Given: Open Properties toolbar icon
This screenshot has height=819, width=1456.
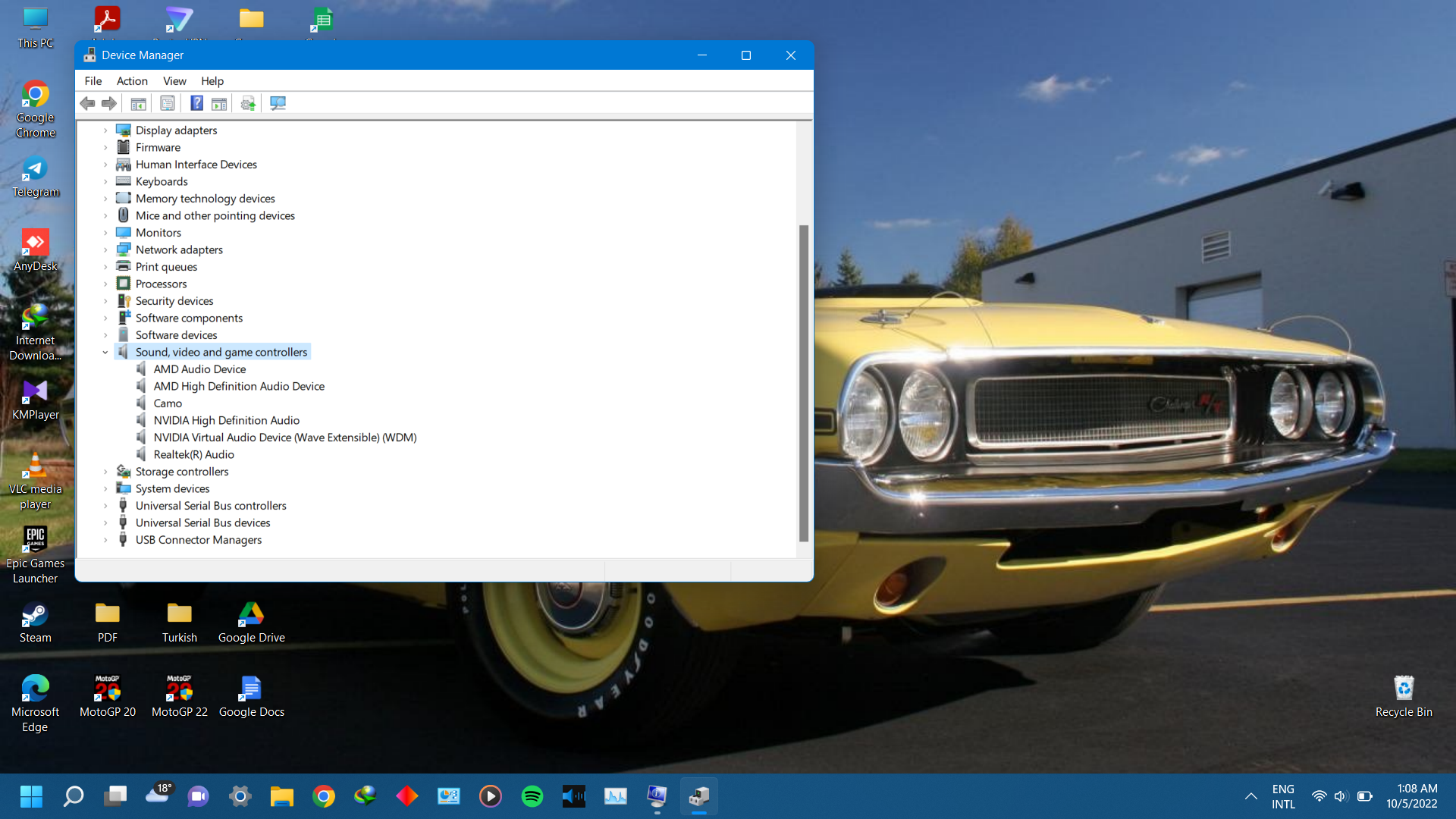Looking at the screenshot, I should (x=168, y=103).
